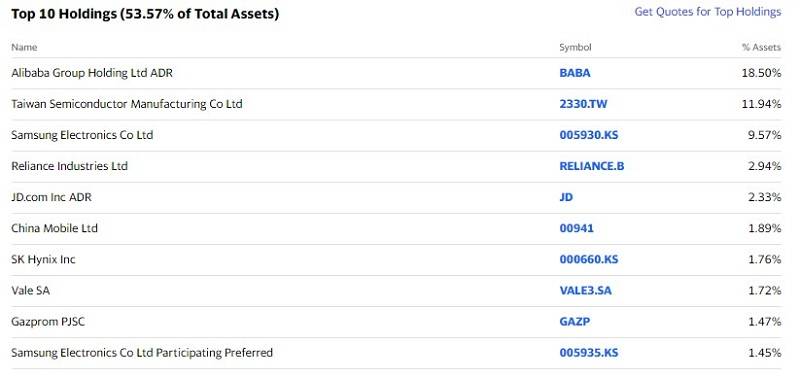The image size is (800, 378).
Task: Select the Gazprom PJSC holding name
Action: (48, 321)
